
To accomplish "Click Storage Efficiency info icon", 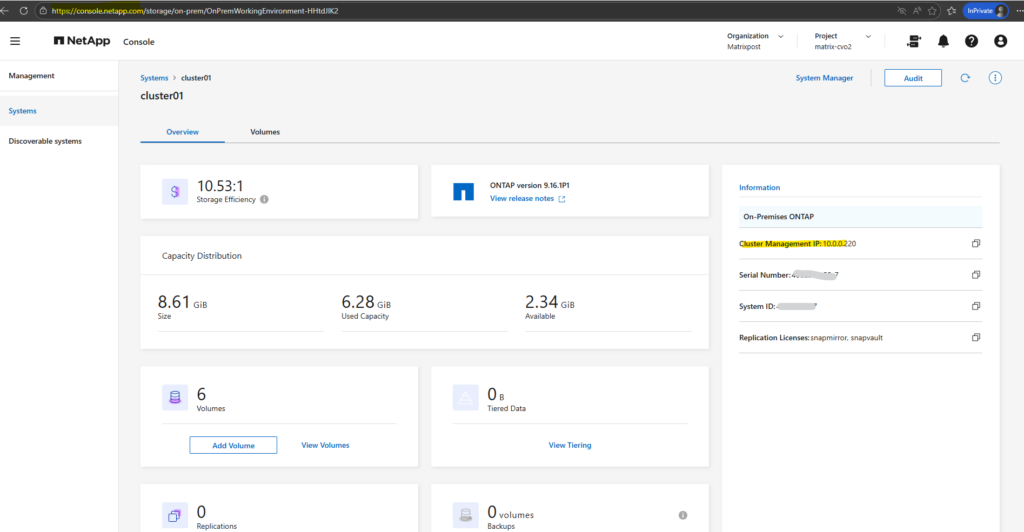I will 264,199.
